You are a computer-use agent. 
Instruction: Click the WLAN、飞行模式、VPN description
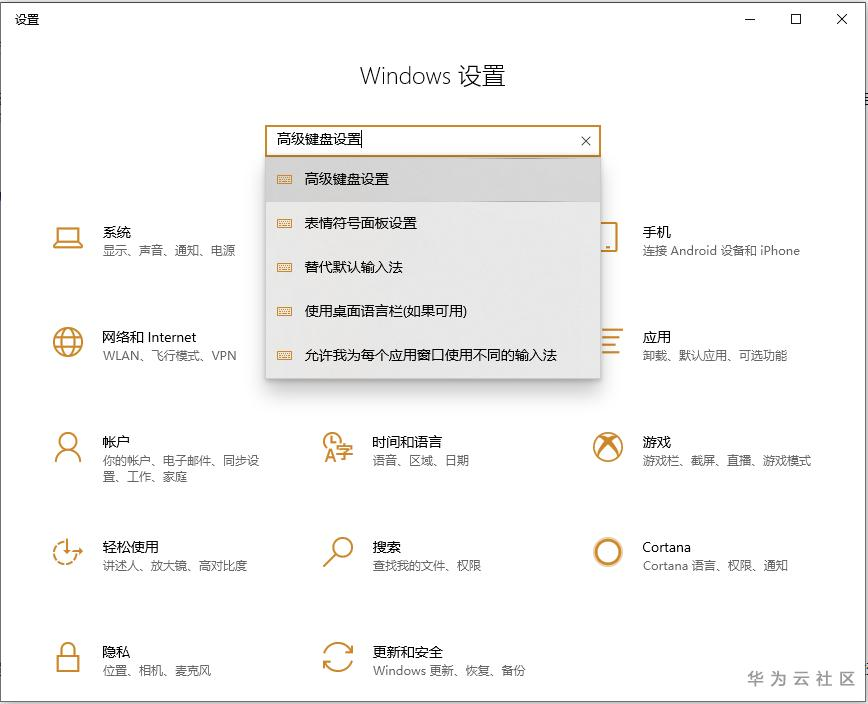[x=169, y=355]
